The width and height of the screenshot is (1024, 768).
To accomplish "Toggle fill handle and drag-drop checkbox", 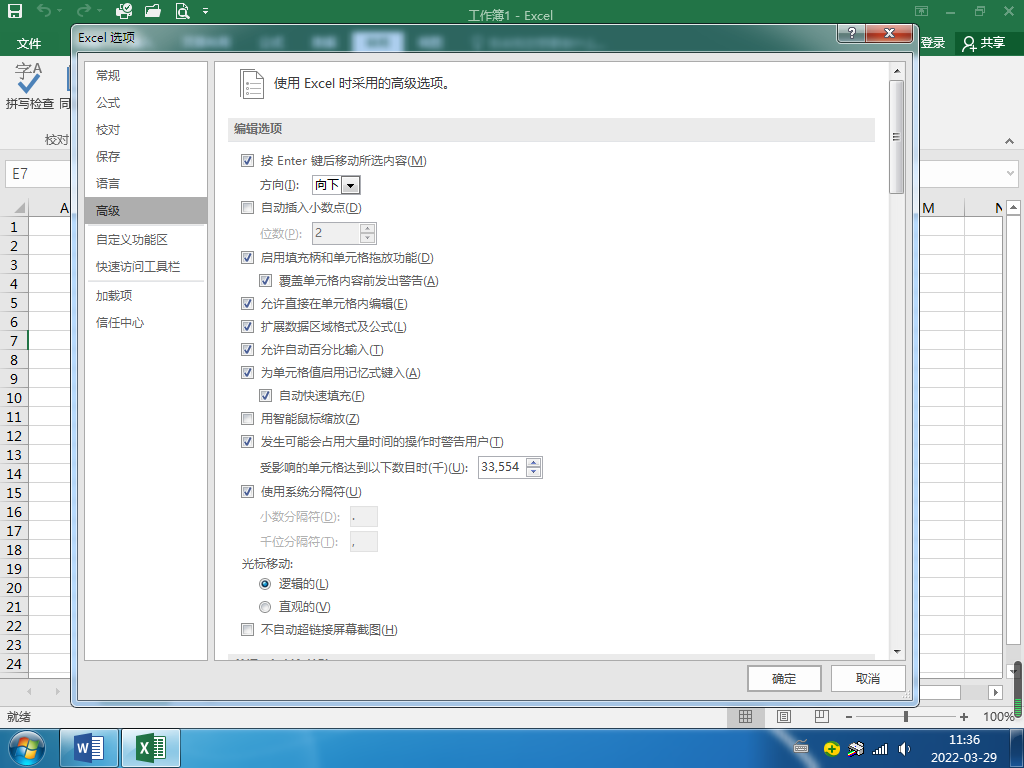I will (x=248, y=257).
